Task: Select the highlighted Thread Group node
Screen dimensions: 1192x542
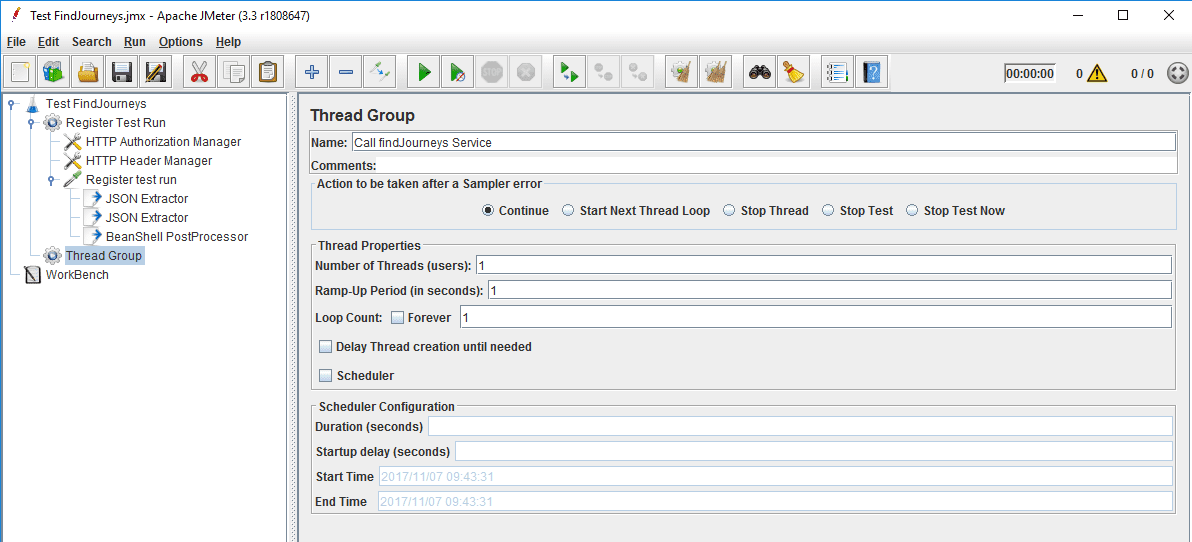Action: [x=104, y=256]
